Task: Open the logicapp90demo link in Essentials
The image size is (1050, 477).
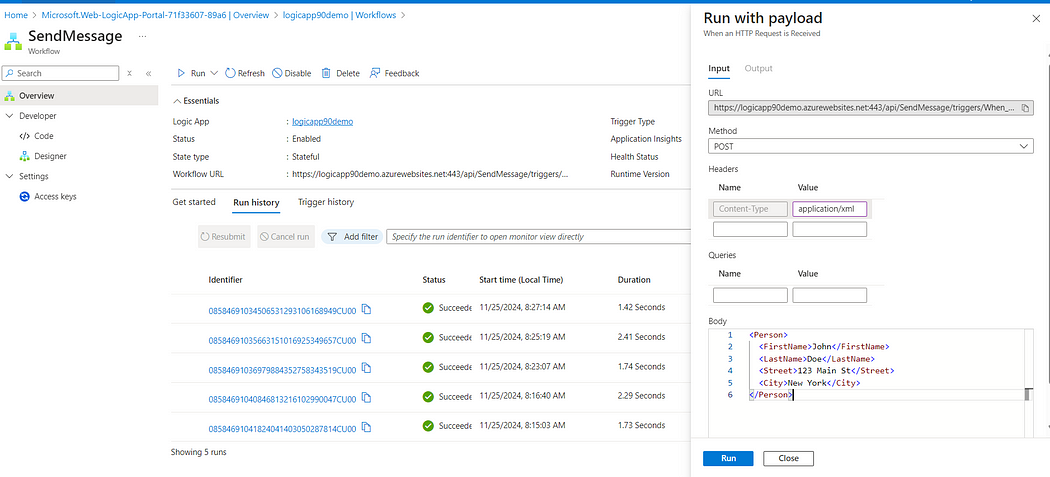Action: click(323, 121)
